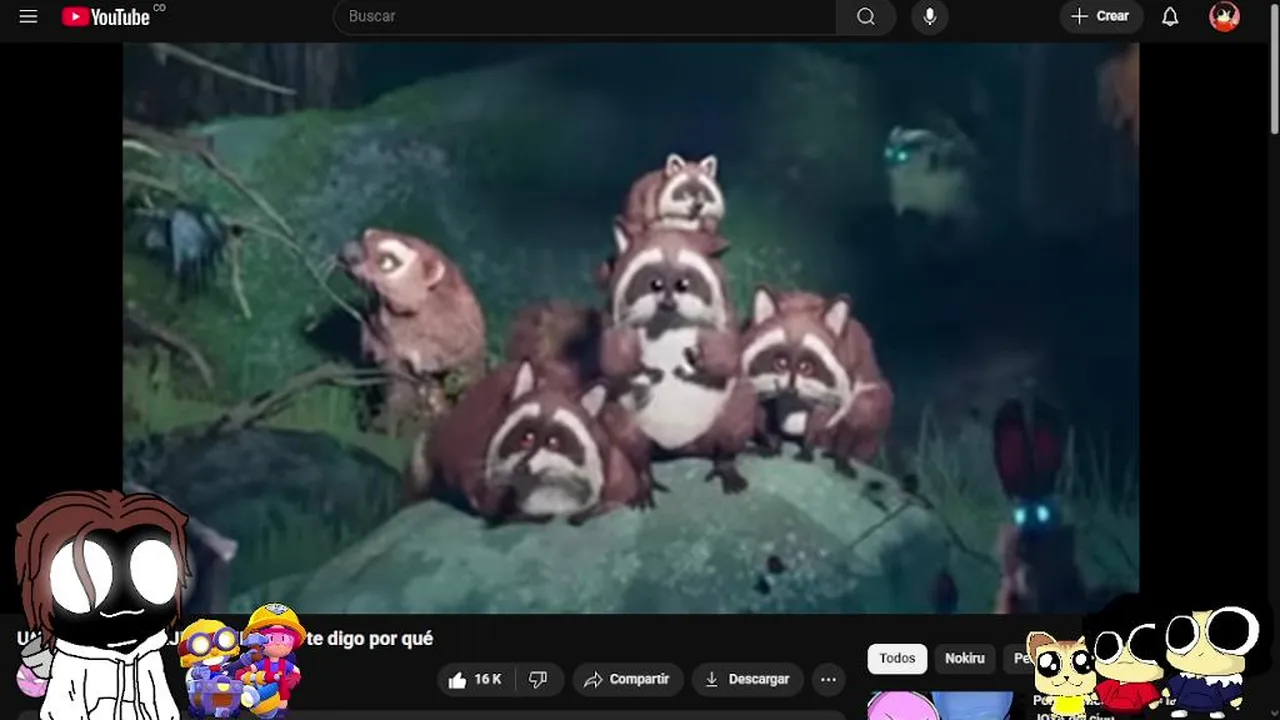Click the Compartir share button
Screen dimensions: 1280x720
pos(627,680)
